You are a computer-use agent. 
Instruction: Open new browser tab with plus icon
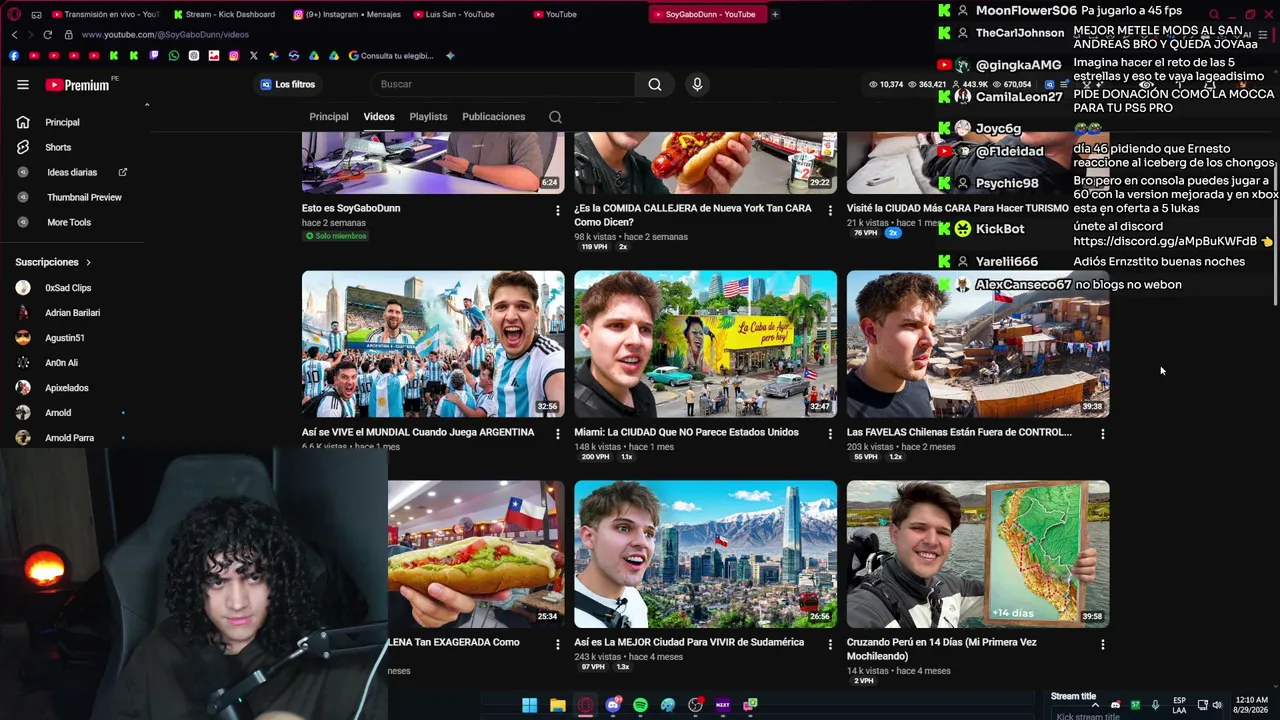775,14
